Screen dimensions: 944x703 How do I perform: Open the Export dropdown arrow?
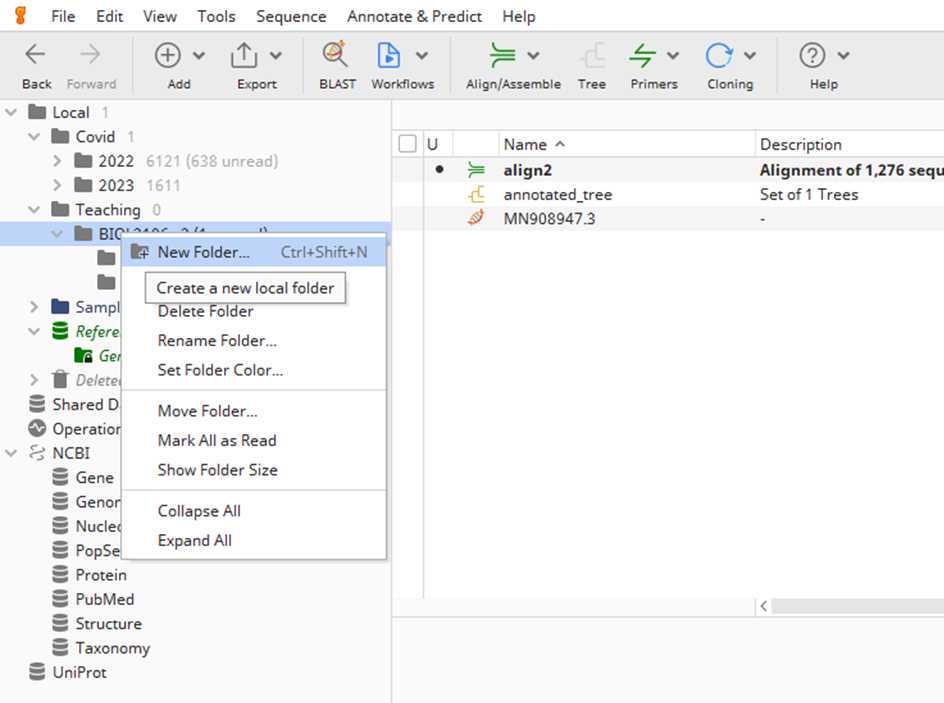coord(276,56)
